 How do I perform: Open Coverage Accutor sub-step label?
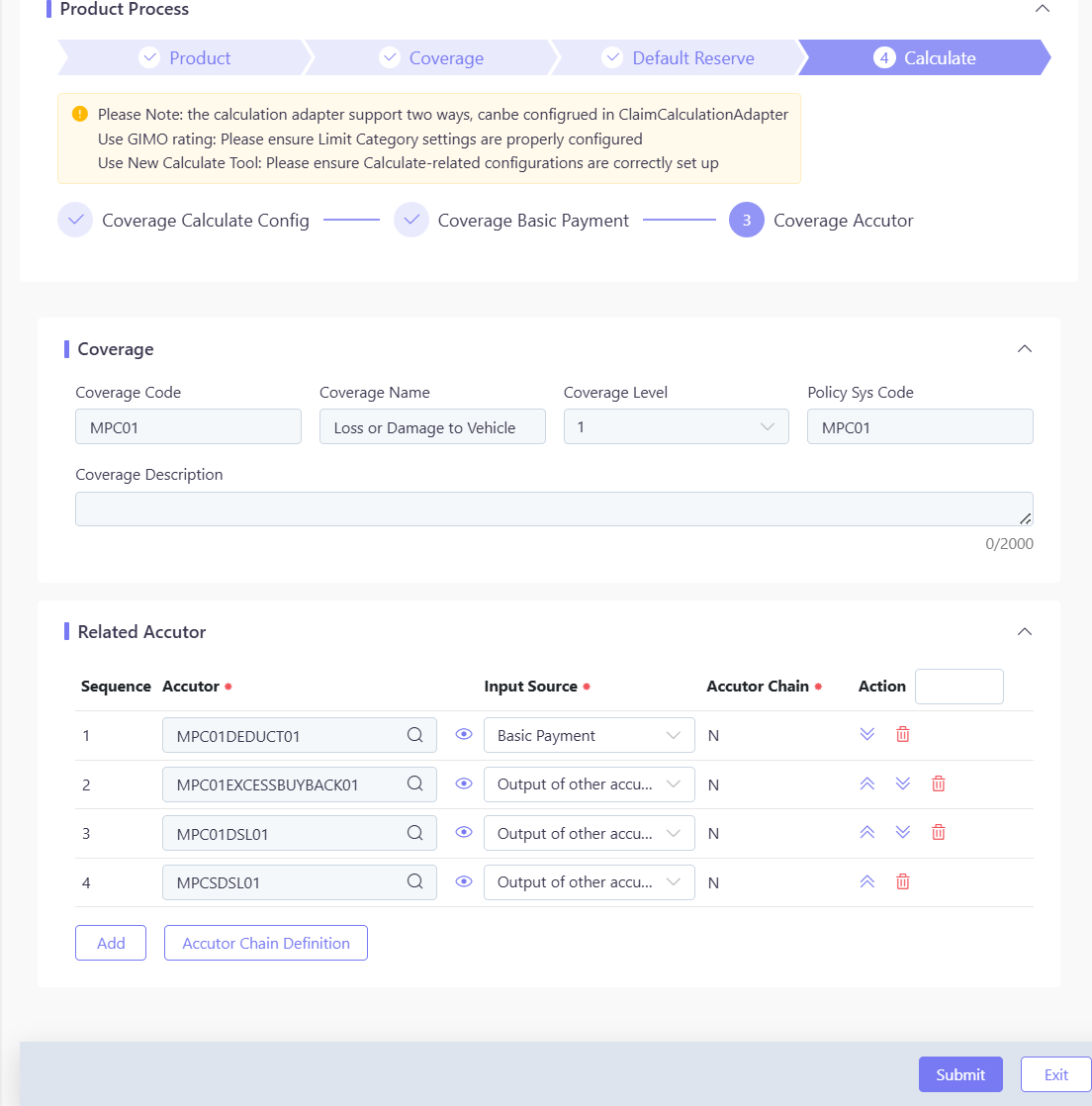[x=843, y=220]
